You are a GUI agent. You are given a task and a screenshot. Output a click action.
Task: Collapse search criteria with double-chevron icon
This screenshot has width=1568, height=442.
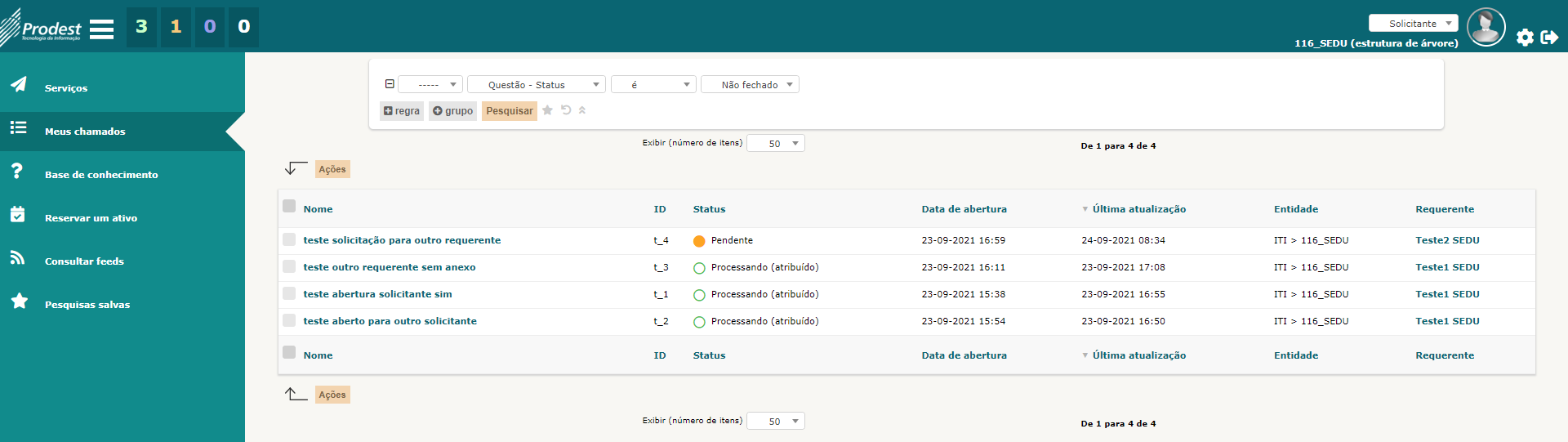[582, 110]
